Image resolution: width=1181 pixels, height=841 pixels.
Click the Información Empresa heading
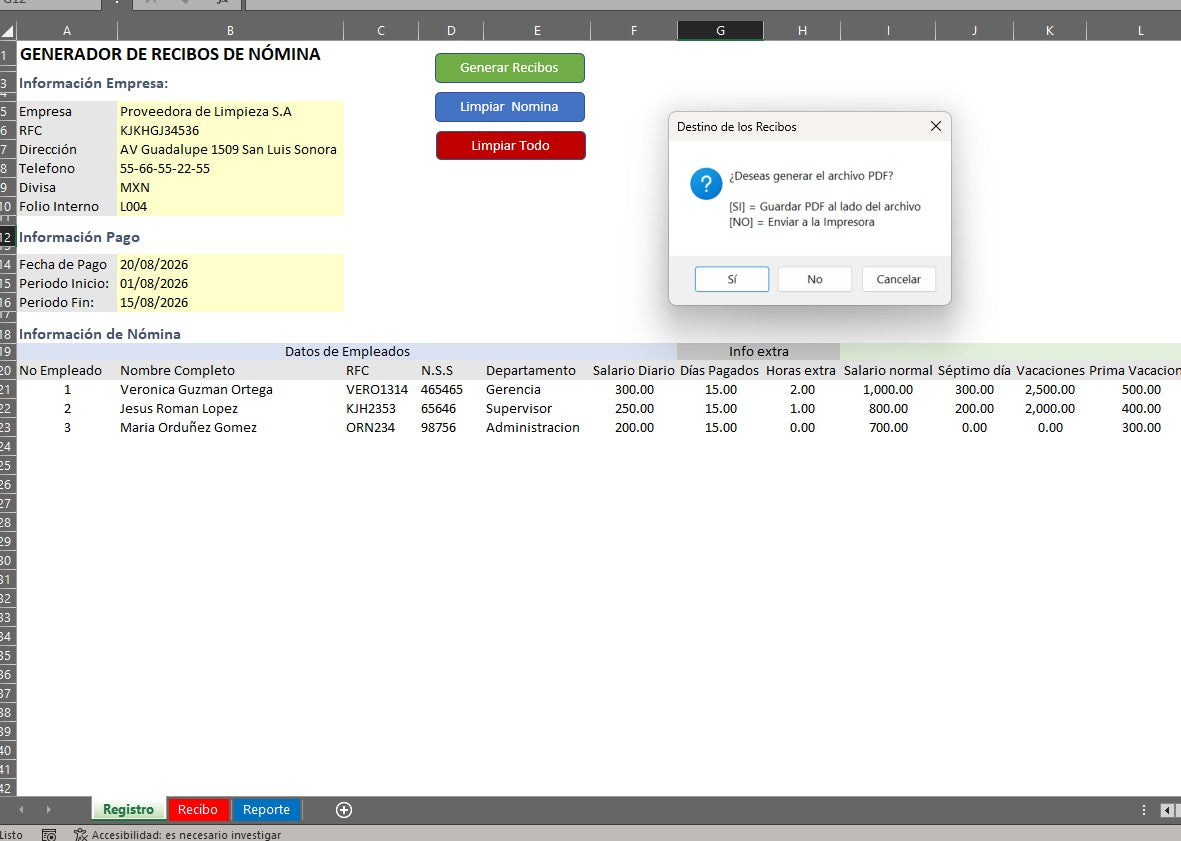coord(93,84)
